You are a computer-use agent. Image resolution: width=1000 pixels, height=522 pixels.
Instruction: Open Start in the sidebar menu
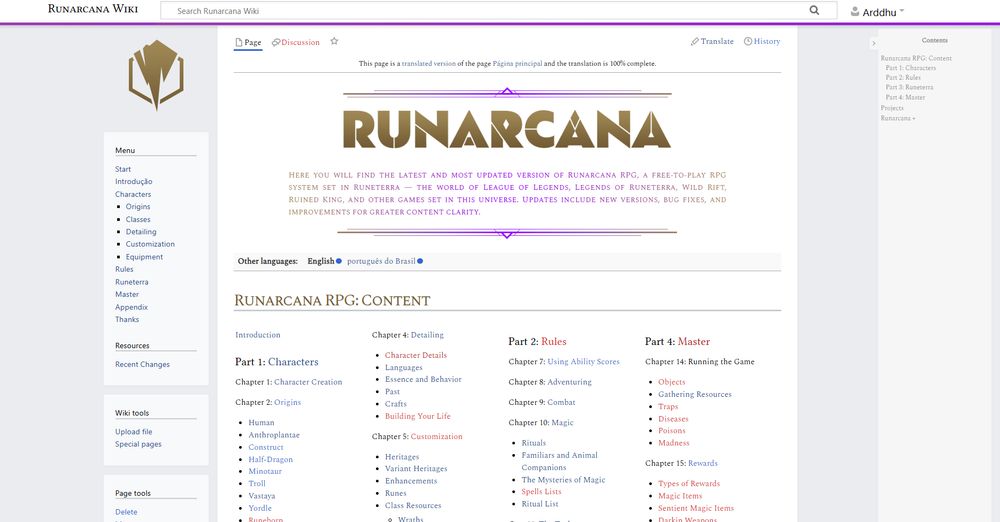123,169
